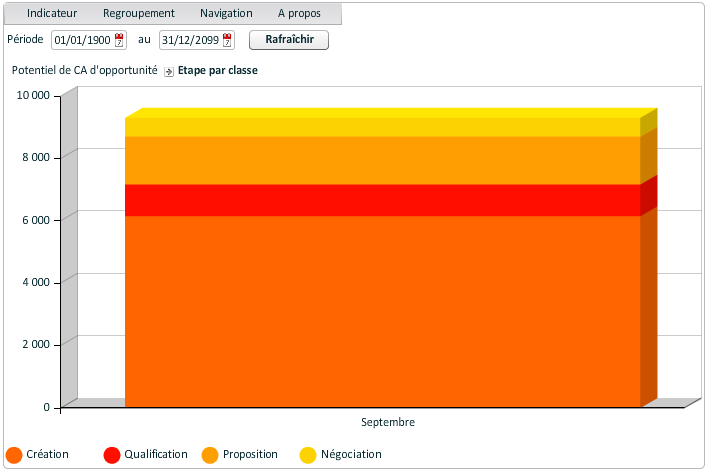Select the Négociation legend swatch
Viewport: 708px width, 471px height.
(x=308, y=455)
